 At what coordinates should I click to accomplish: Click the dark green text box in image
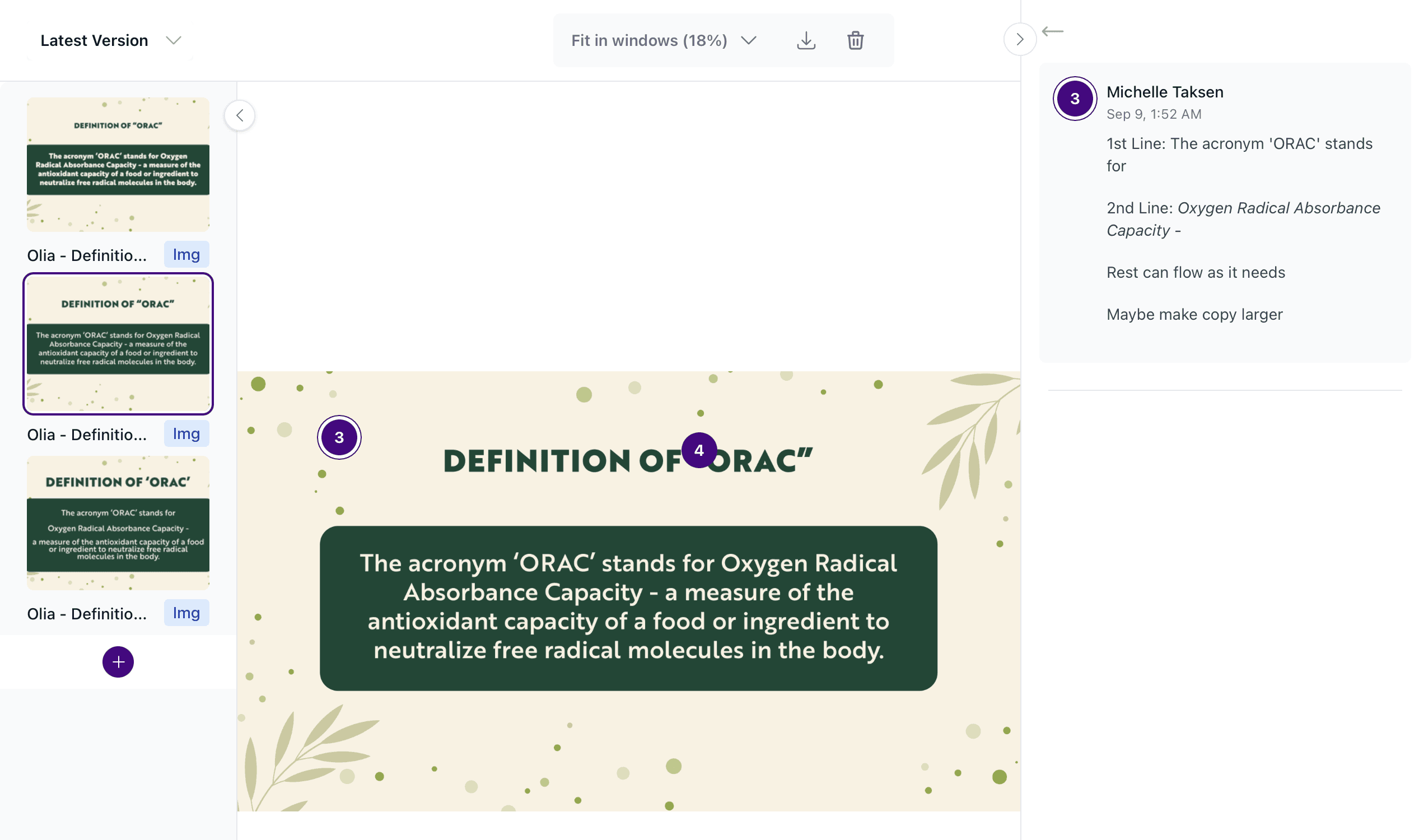point(628,609)
